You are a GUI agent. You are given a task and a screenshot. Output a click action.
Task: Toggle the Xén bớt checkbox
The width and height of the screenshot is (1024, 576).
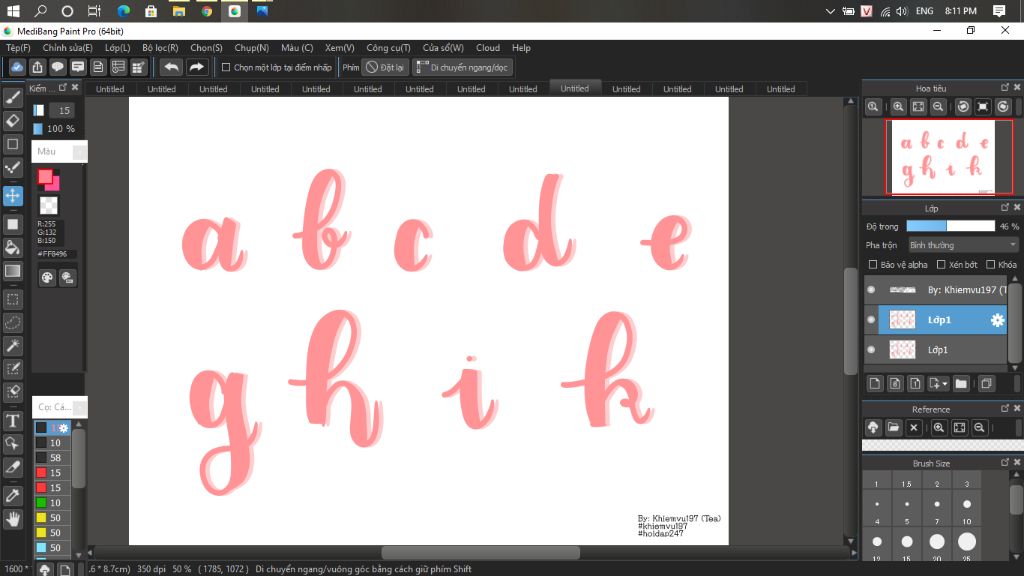point(941,264)
